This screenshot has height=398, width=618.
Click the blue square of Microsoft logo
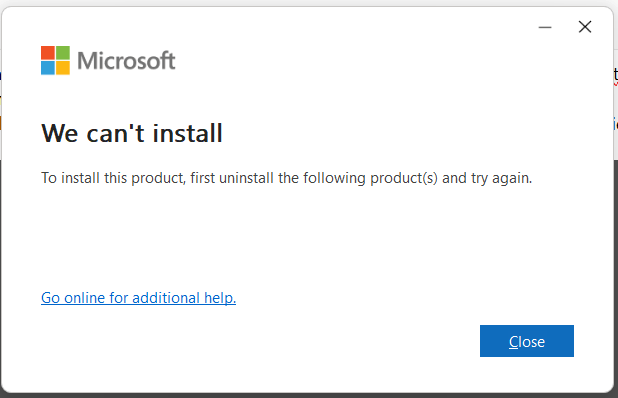(48, 68)
